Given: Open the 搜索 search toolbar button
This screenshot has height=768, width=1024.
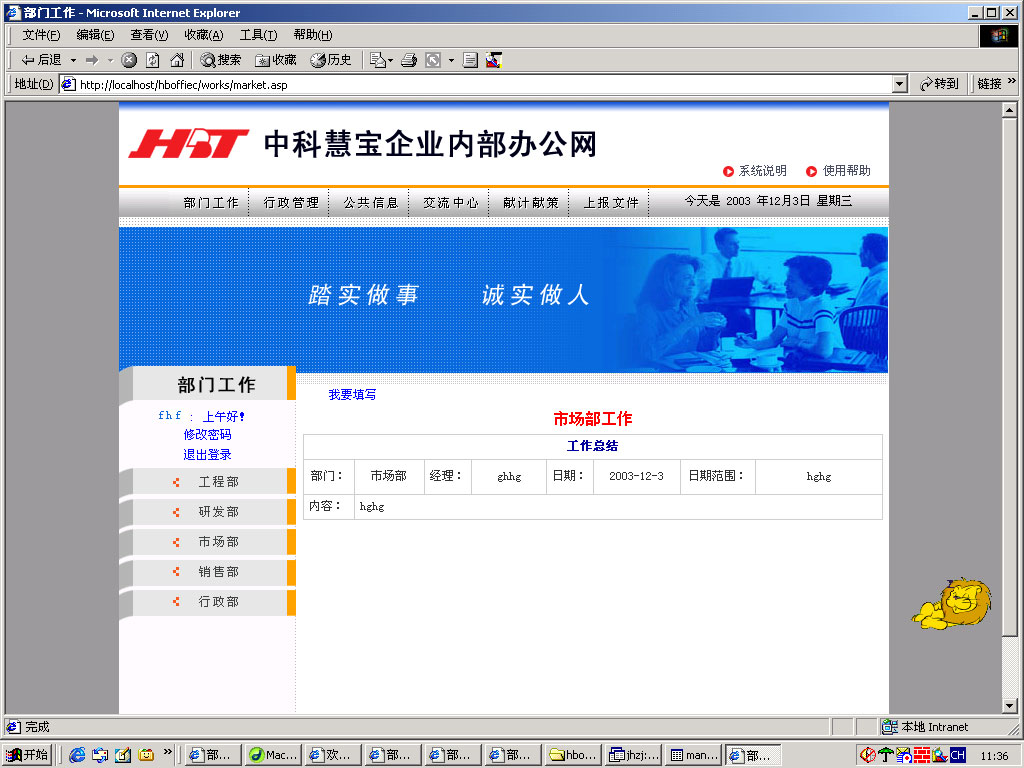Looking at the screenshot, I should click(x=221, y=60).
